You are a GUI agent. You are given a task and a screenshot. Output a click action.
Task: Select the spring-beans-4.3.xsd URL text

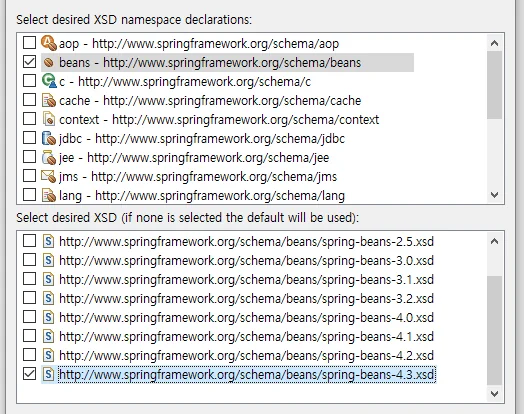pos(247,375)
